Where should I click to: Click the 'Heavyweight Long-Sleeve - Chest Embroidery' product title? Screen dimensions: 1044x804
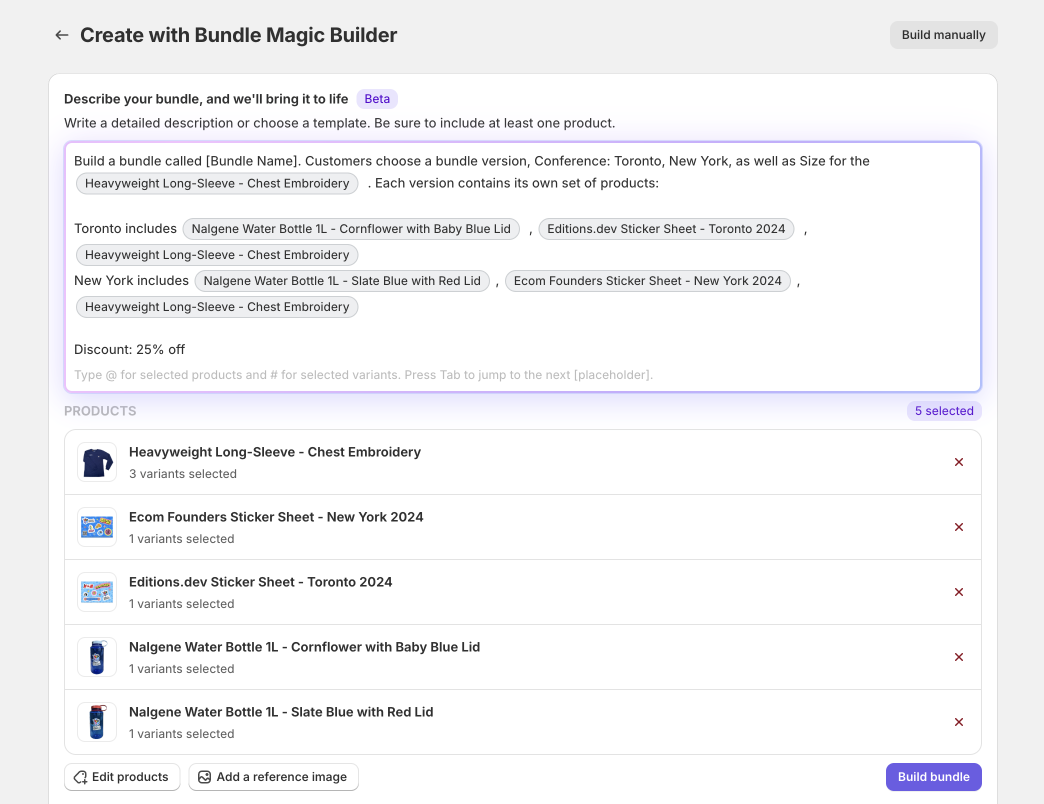click(x=275, y=453)
